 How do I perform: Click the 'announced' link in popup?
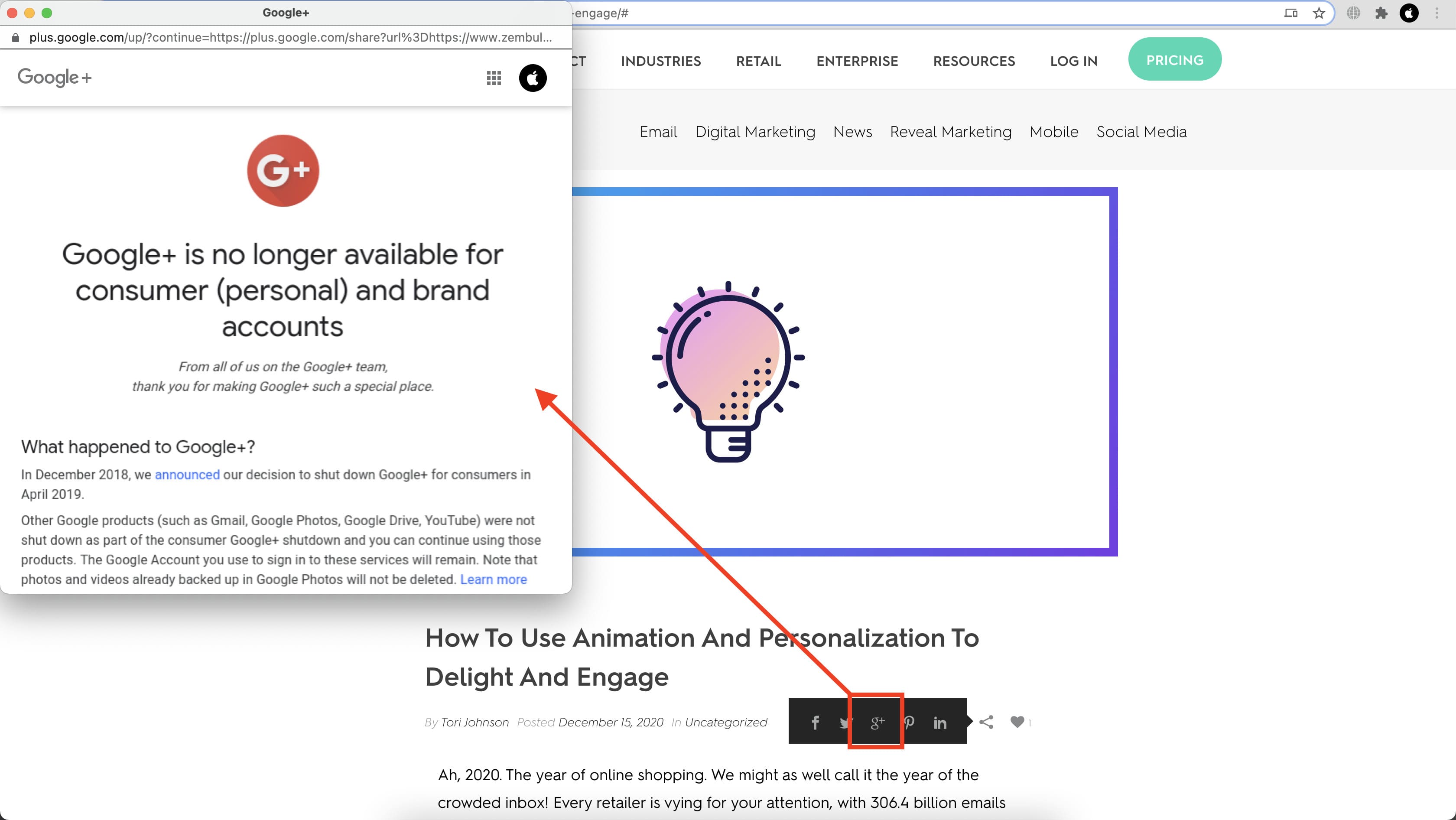click(187, 475)
